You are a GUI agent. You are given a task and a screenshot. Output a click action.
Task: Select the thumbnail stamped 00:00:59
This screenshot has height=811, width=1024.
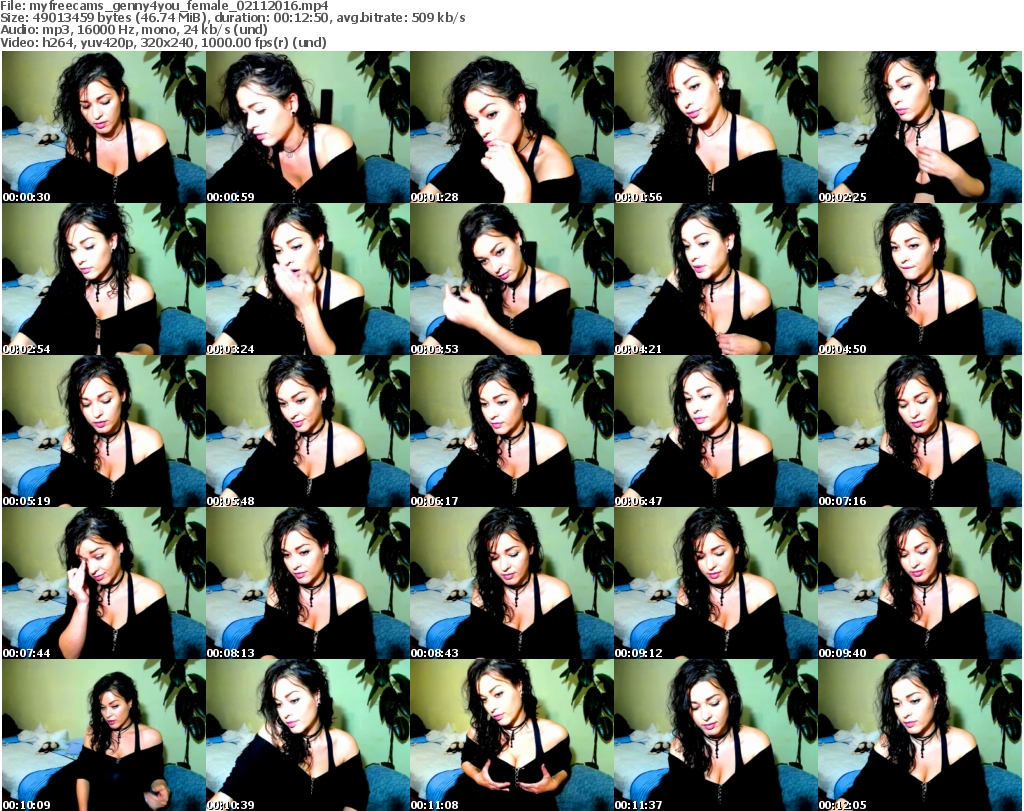308,127
